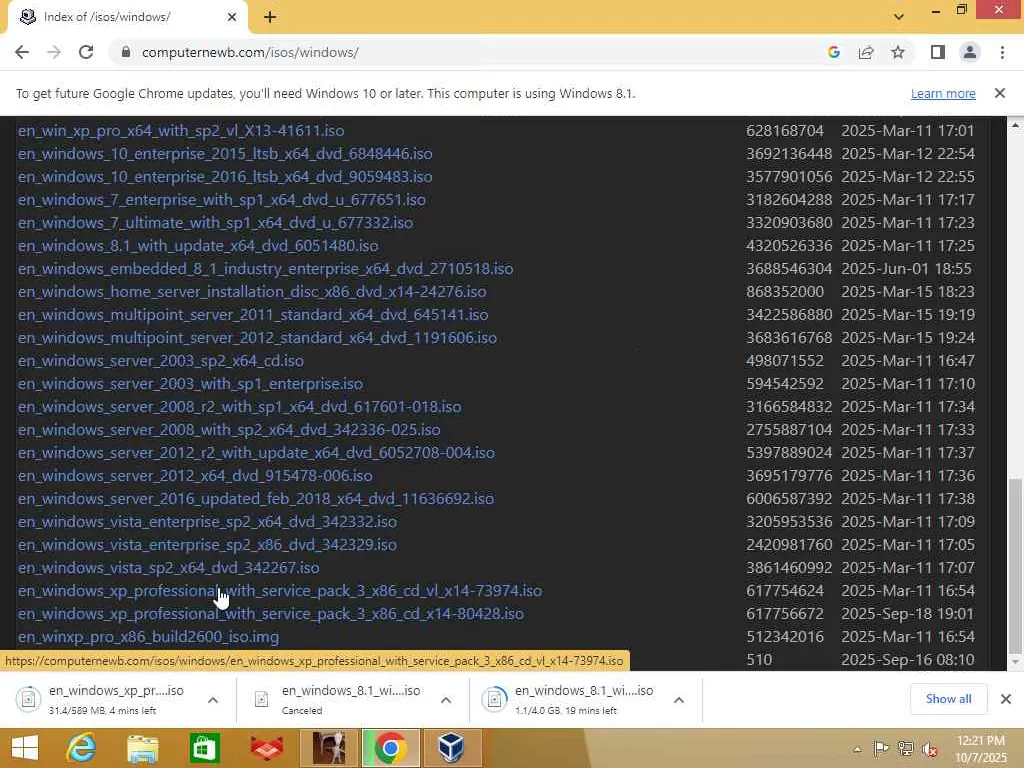The image size is (1024, 768).
Task: Open Windows home server installation disc link
Action: (252, 291)
